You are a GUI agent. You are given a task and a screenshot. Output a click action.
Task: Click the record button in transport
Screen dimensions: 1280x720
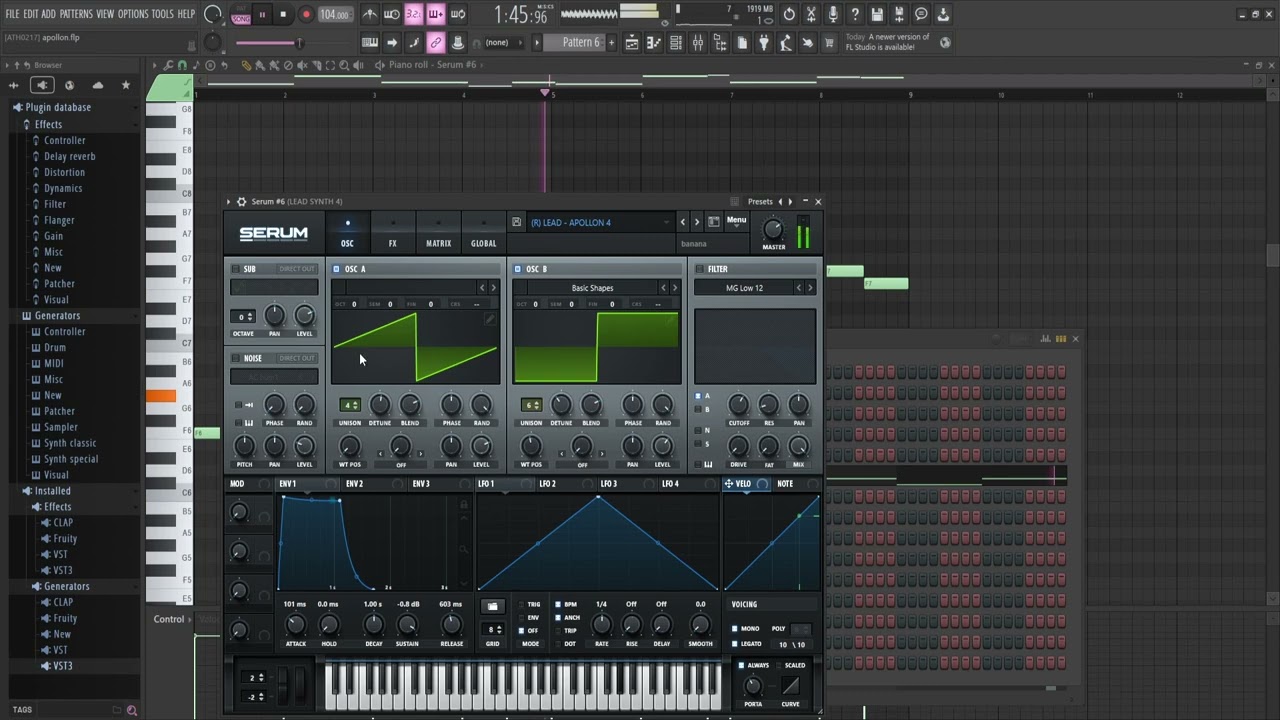click(306, 14)
